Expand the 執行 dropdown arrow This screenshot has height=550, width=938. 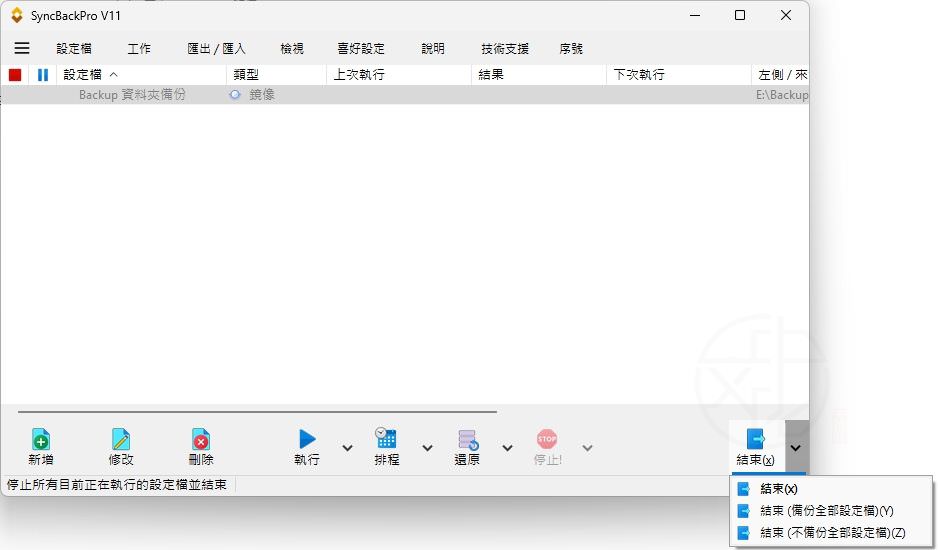(x=347, y=448)
